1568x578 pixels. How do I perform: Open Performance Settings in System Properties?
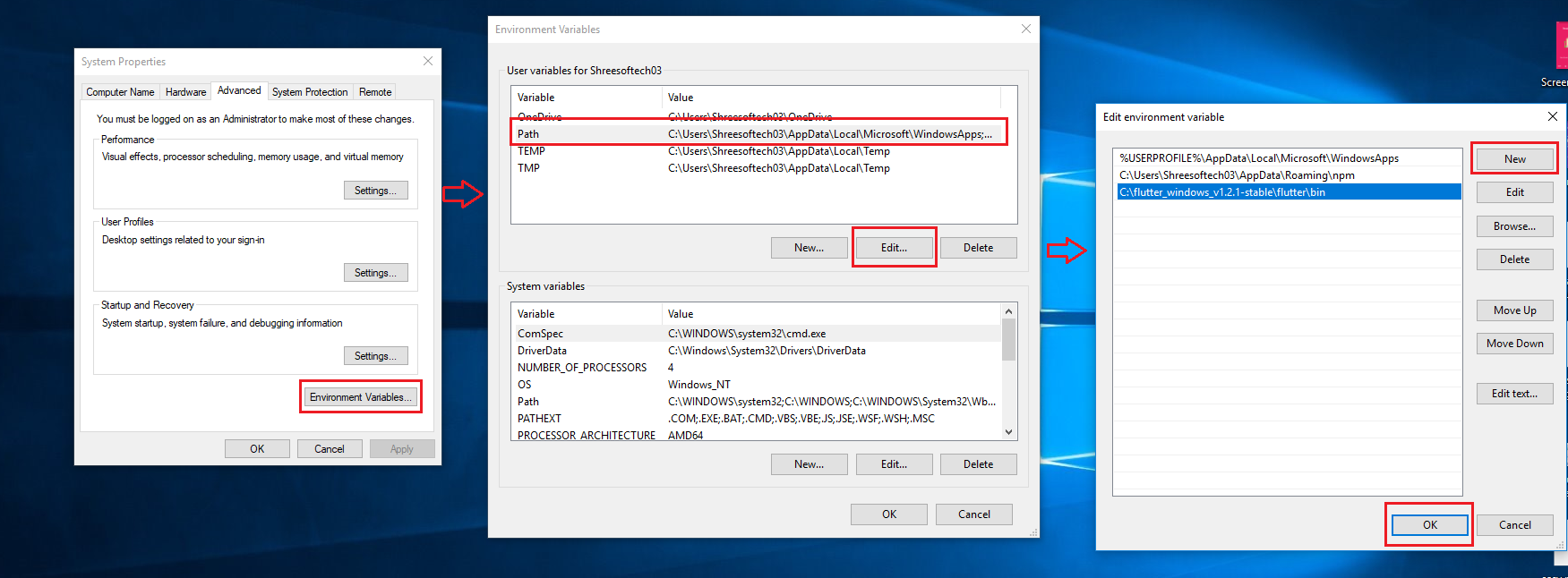pos(375,191)
